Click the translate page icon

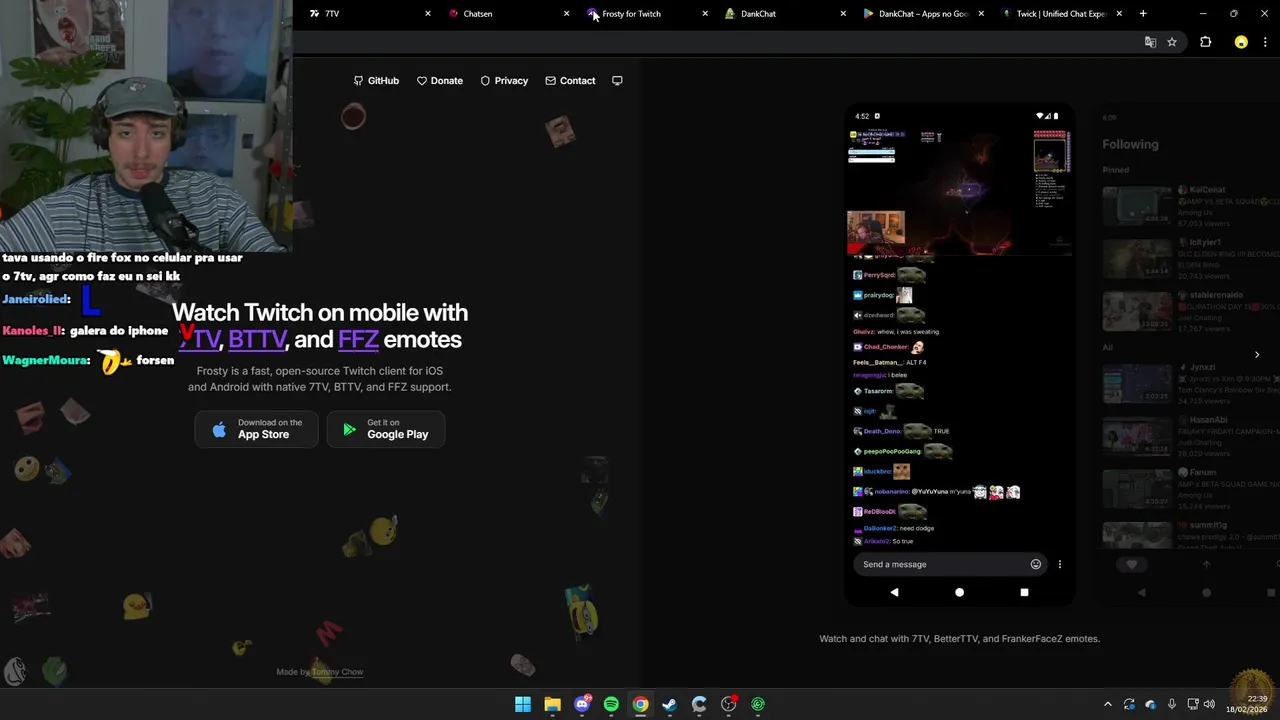click(x=1150, y=42)
